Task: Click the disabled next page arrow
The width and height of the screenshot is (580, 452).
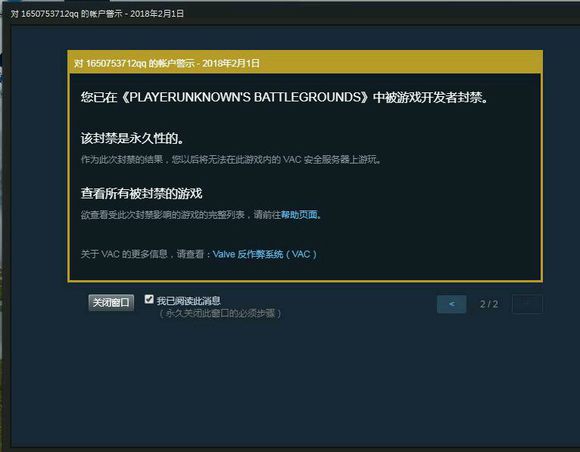Action: [527, 304]
